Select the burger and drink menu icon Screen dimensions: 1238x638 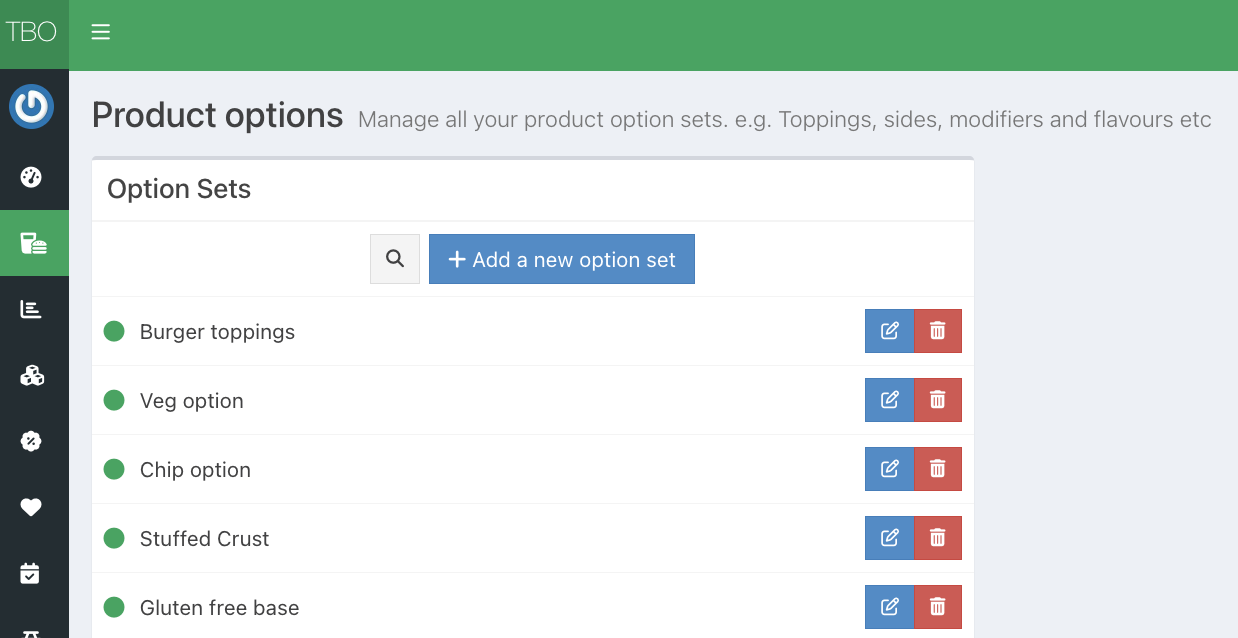coord(33,243)
